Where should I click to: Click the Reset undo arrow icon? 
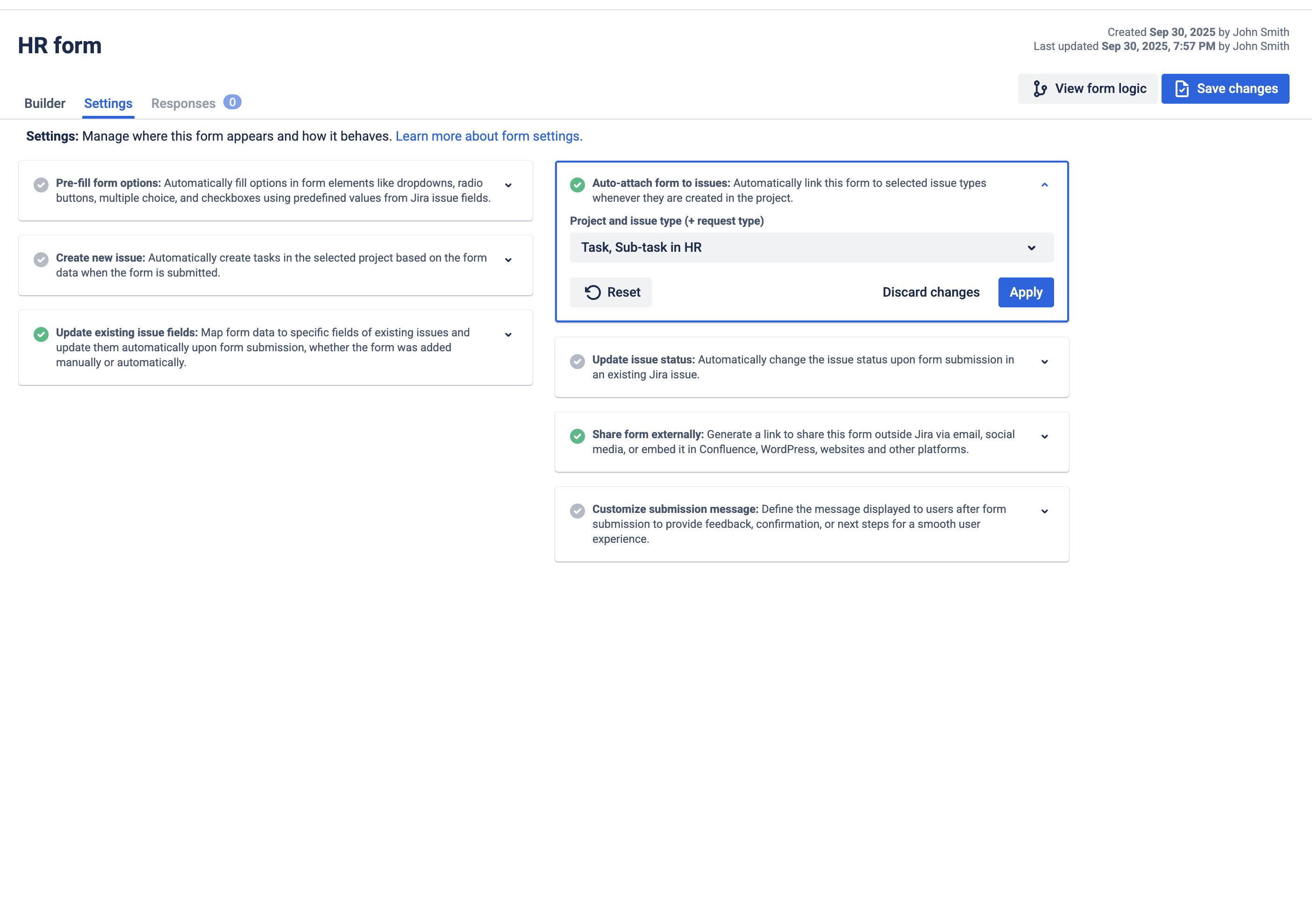tap(593, 292)
